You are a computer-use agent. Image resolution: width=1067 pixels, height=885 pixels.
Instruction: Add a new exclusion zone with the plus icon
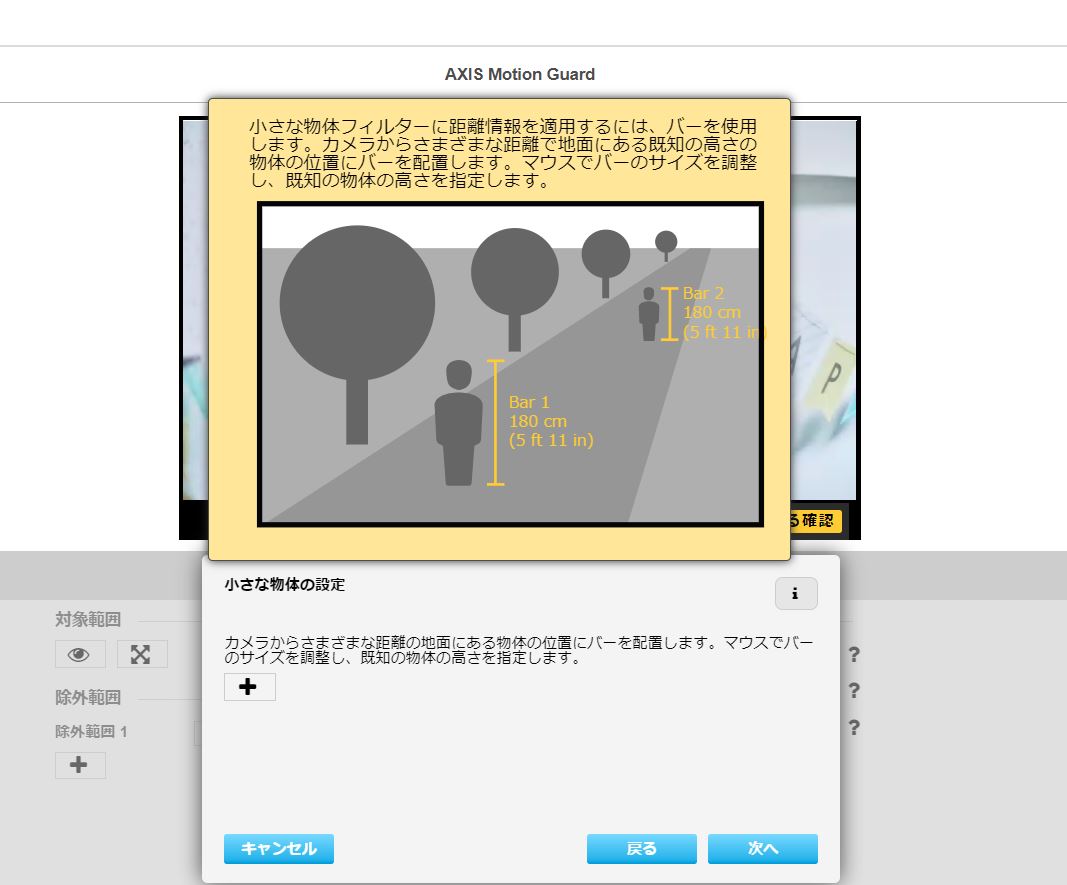coord(80,765)
